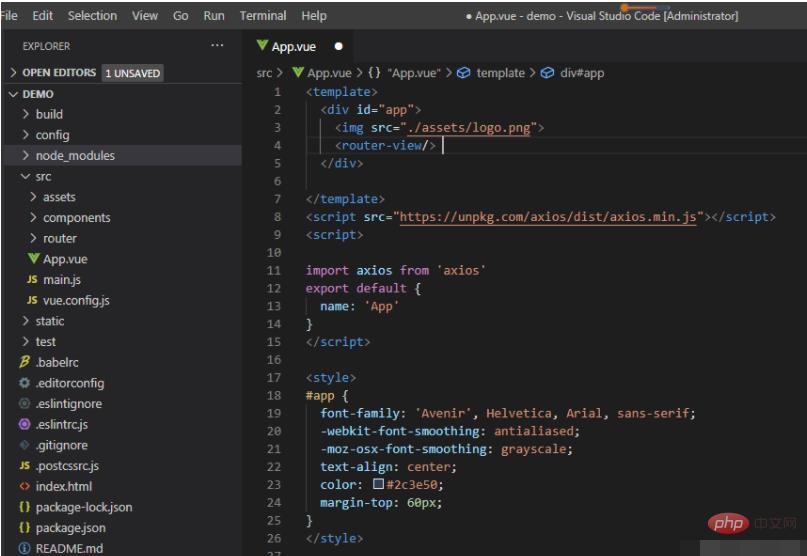Click the purple ESLint icon for .eslintrc.js
The image size is (807, 556).
pos(24,424)
